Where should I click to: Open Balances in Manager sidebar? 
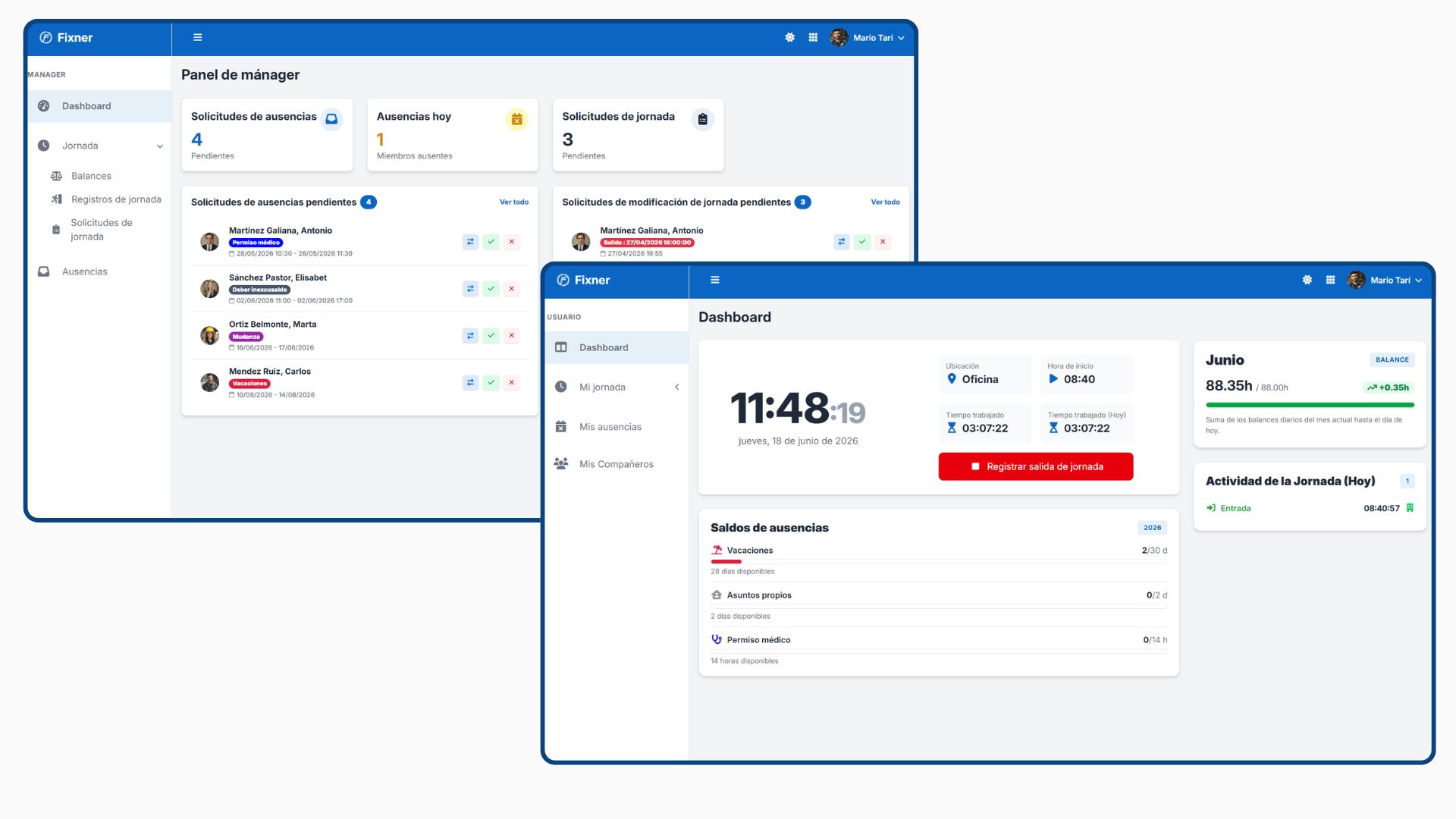tap(91, 176)
